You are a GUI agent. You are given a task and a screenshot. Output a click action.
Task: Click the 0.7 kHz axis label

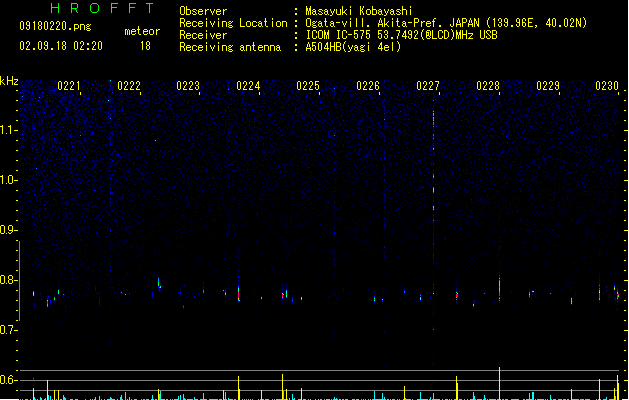pos(8,330)
